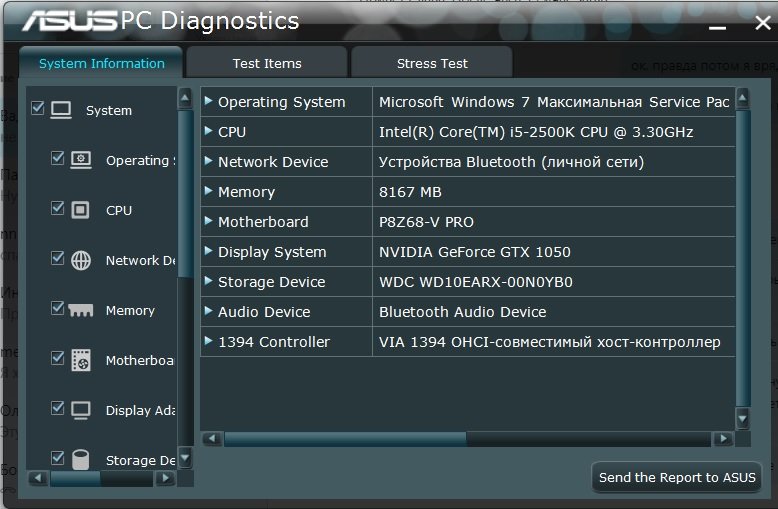Click the sidebar vertical scrollbar thumb

185,193
